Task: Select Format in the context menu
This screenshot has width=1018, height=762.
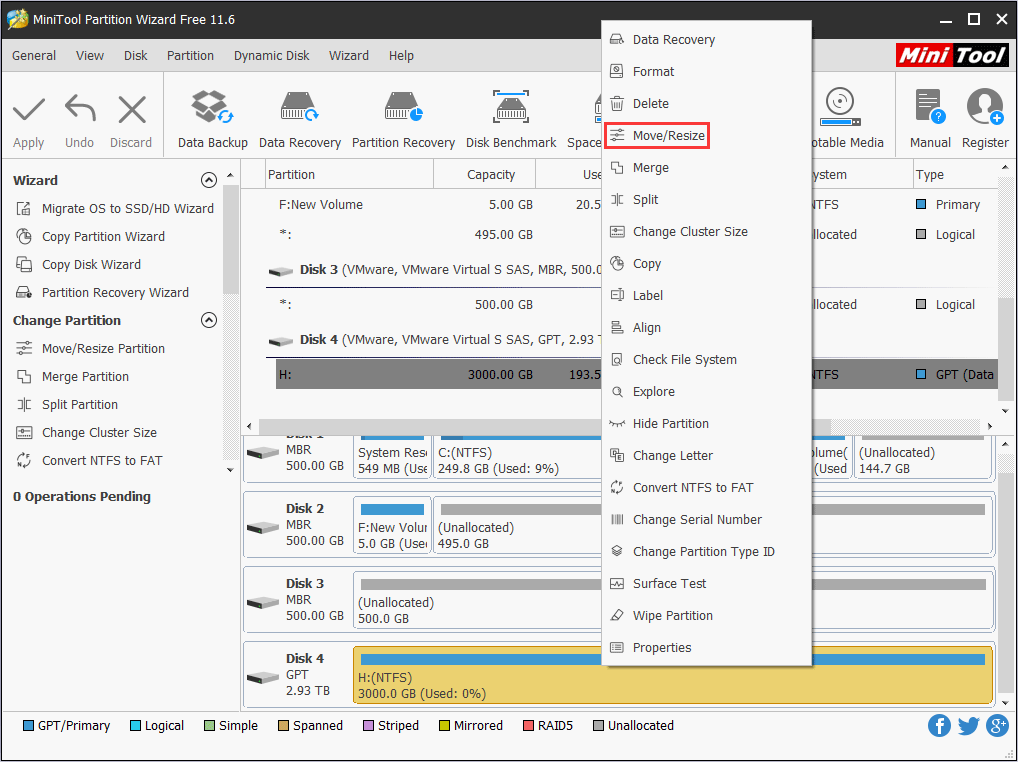Action: pos(706,71)
